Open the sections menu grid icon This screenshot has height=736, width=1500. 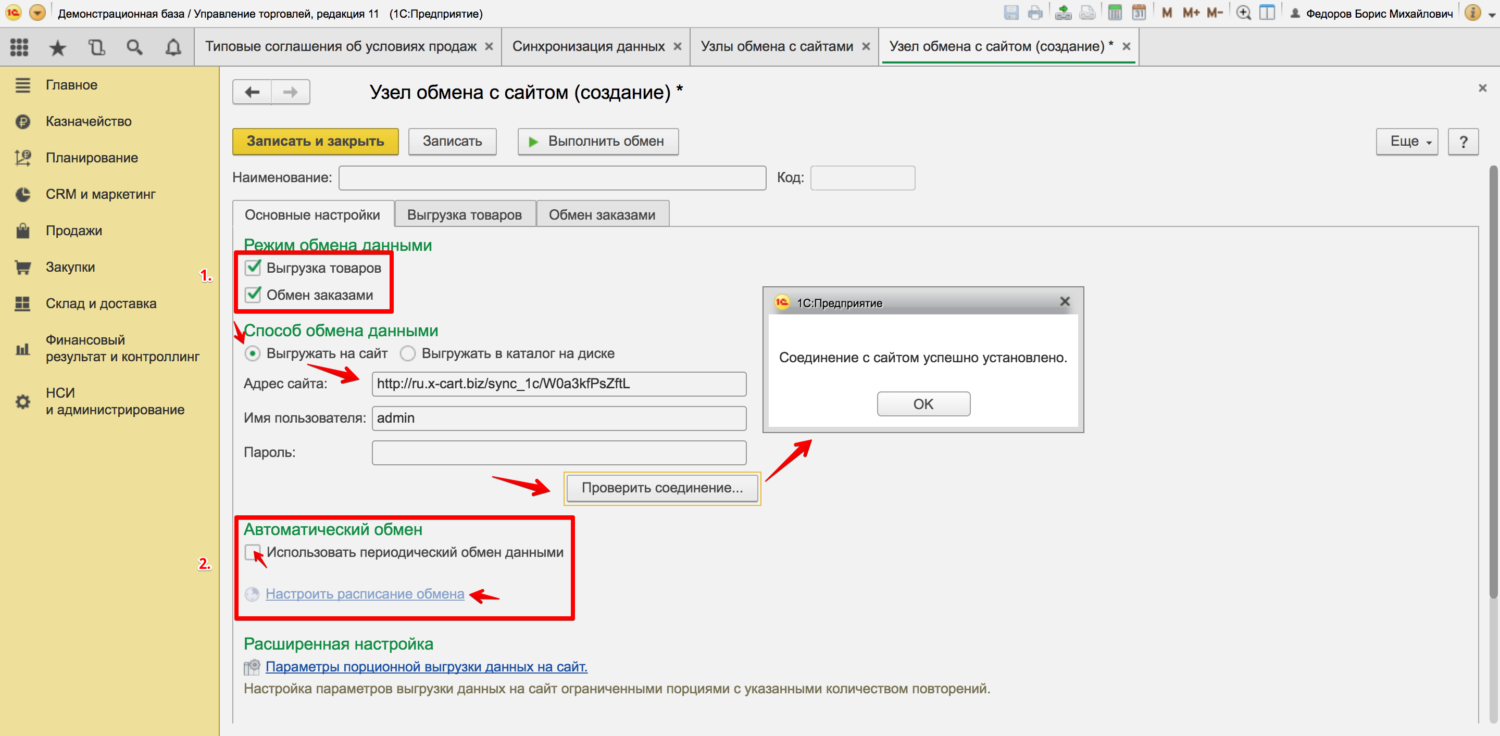19,47
